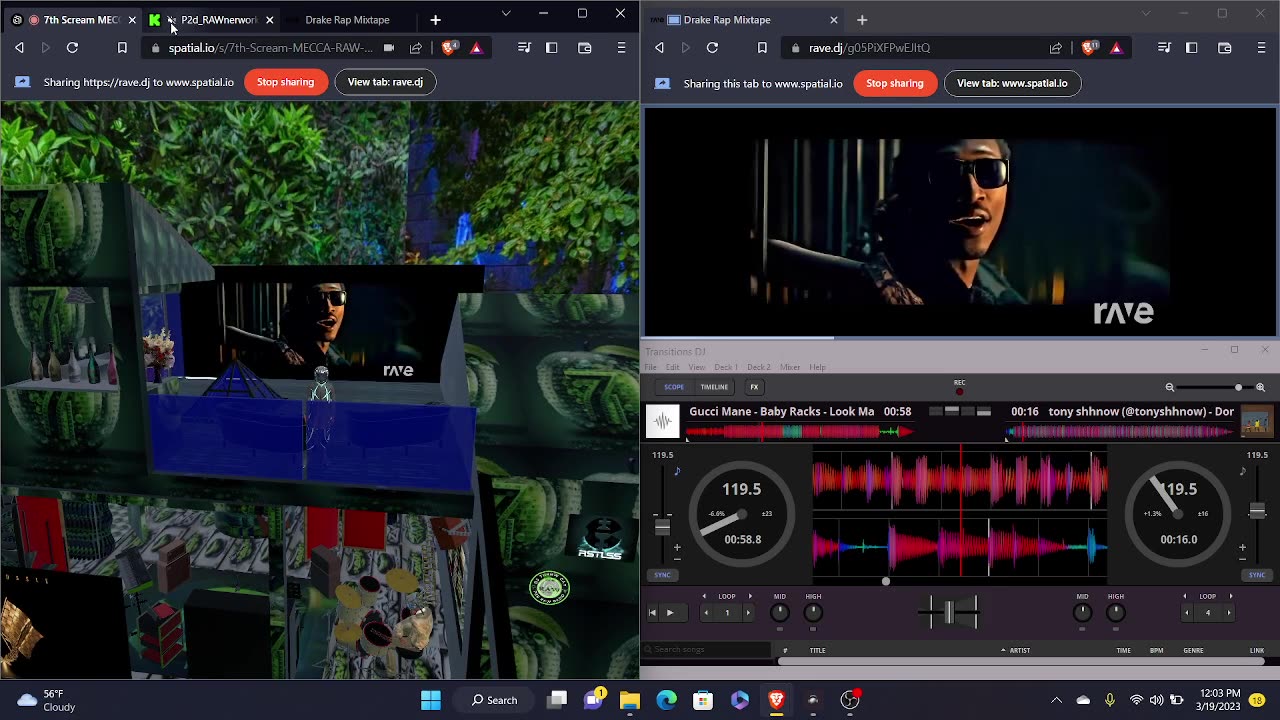This screenshot has width=1280, height=720.
Task: Zoom in waveform with magnifier plus in Transitions DJ
Action: click(x=1260, y=387)
